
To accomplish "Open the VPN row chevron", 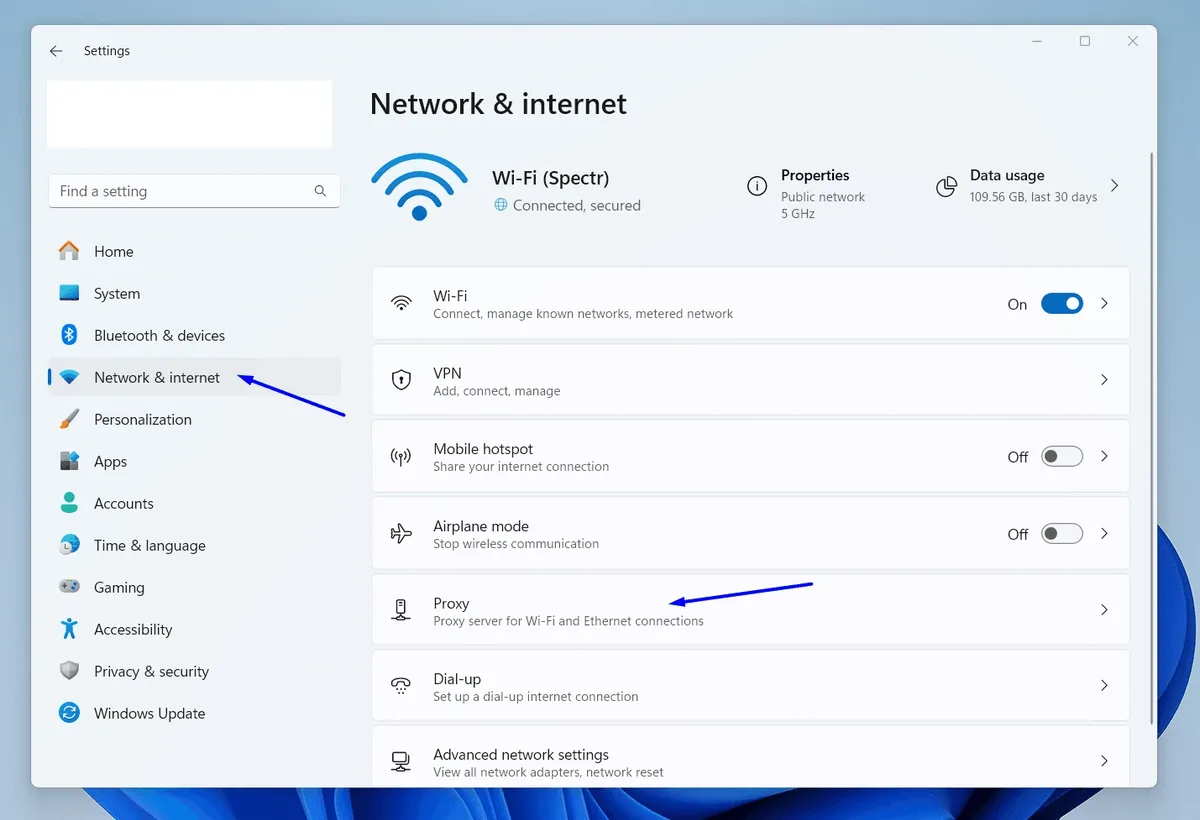I will click(x=1104, y=380).
